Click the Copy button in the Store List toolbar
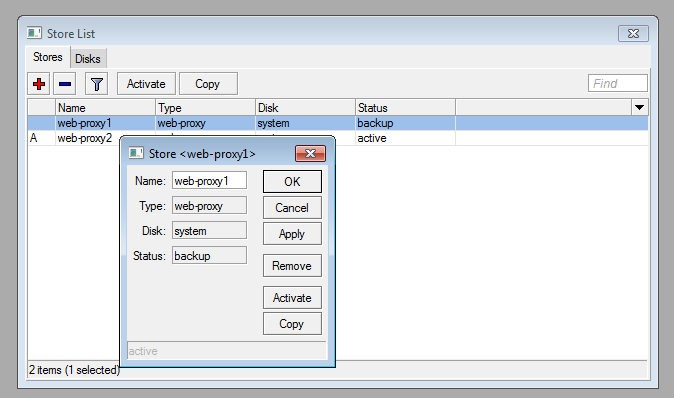This screenshot has width=674, height=398. (x=208, y=84)
